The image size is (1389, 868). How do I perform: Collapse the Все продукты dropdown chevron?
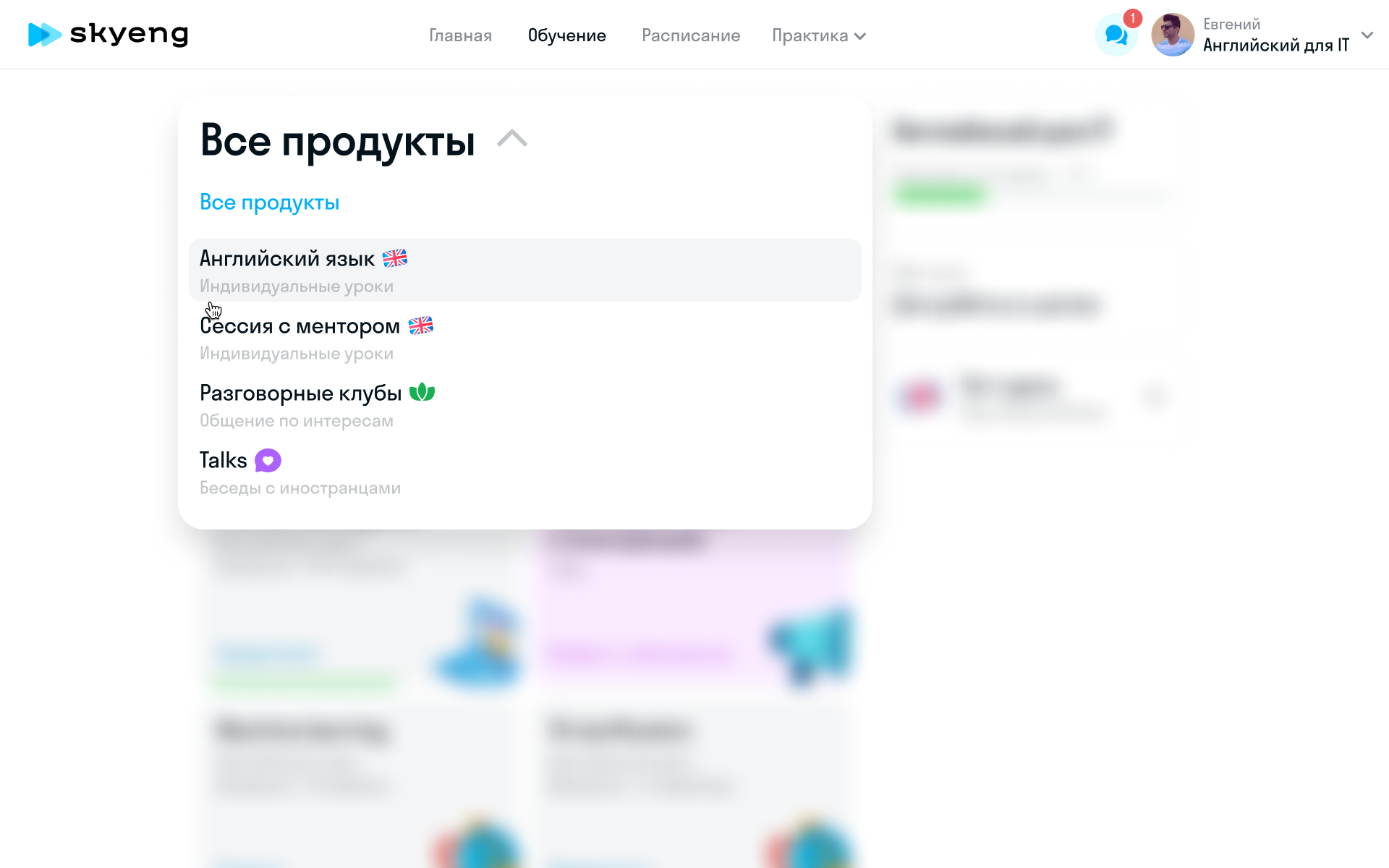click(x=513, y=140)
